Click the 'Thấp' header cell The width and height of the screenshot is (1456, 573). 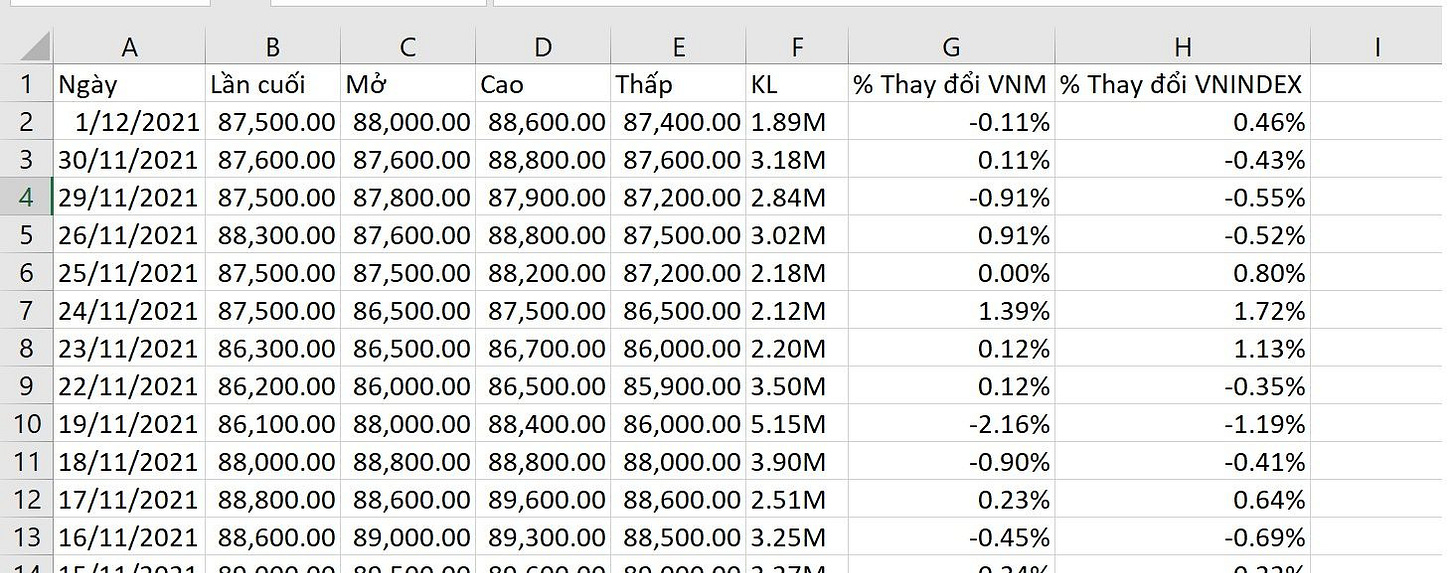pos(679,84)
